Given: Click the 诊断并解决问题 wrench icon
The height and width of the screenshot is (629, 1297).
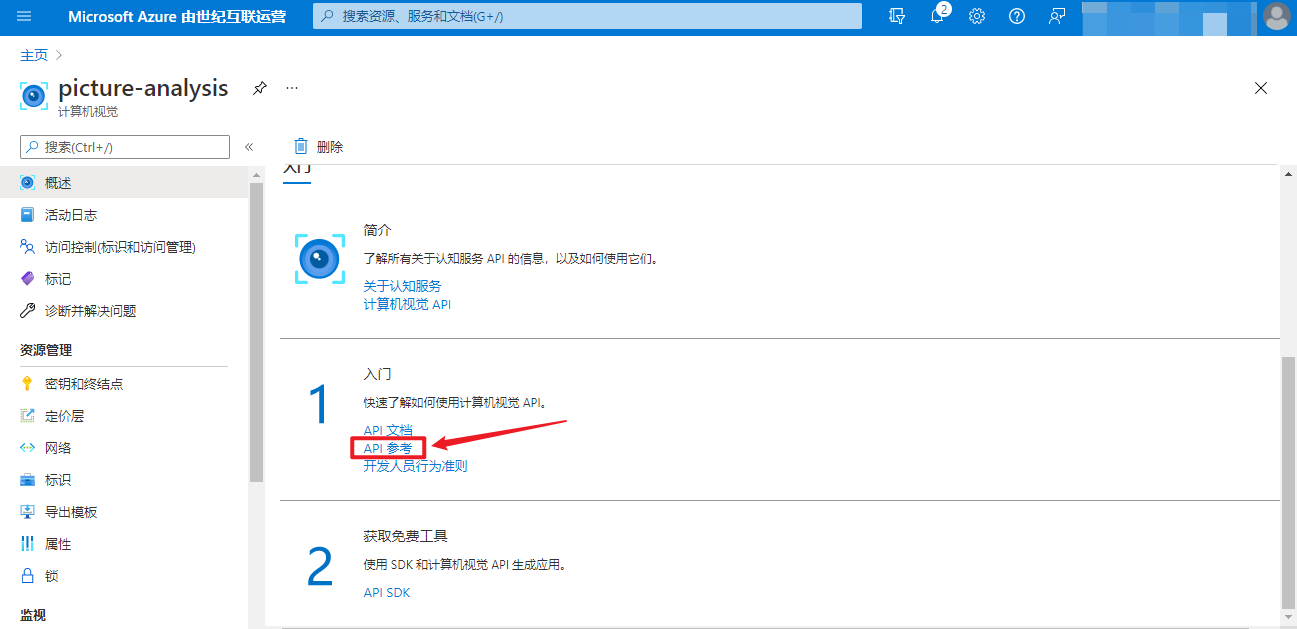Looking at the screenshot, I should tap(28, 311).
